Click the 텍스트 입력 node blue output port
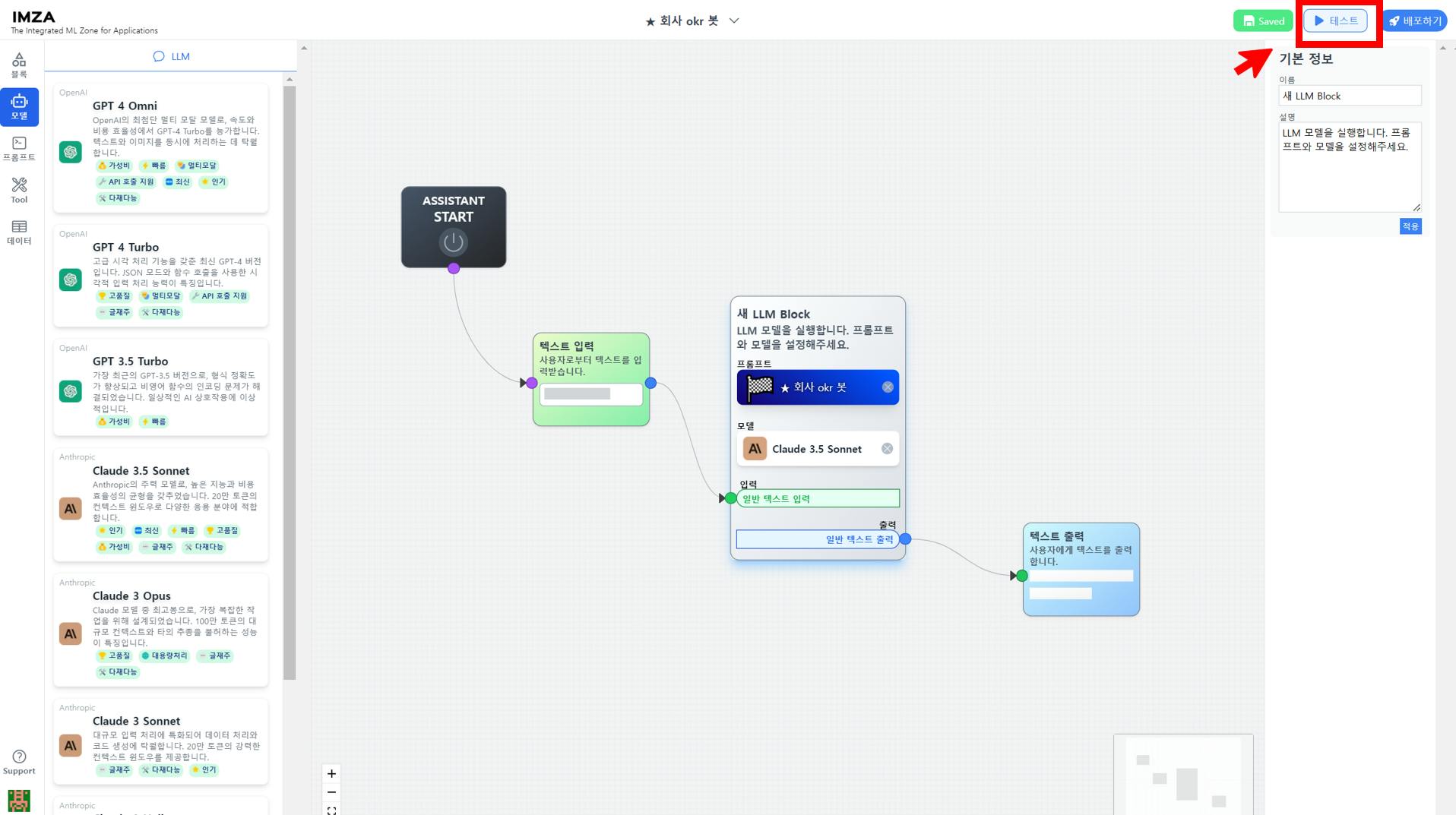This screenshot has height=815, width=1456. point(650,383)
